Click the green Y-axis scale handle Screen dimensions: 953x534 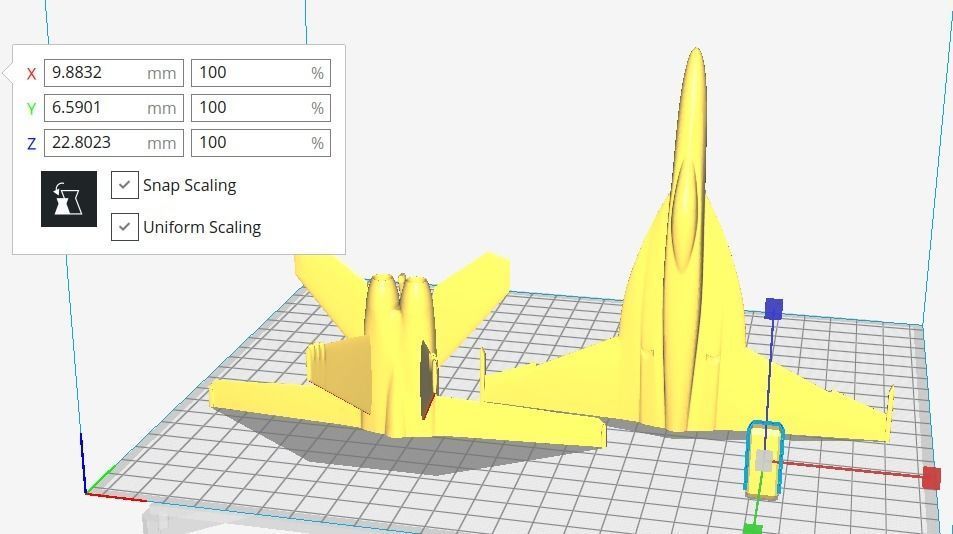[752, 529]
